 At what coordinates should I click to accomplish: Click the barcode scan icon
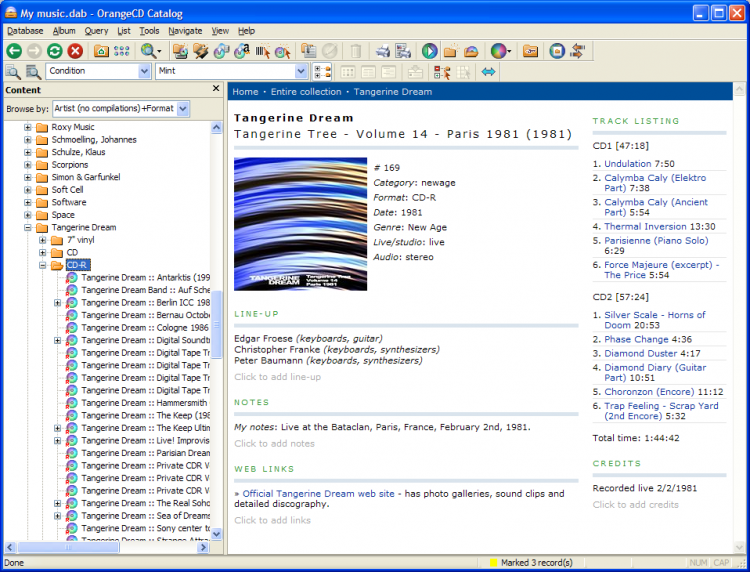(x=262, y=51)
